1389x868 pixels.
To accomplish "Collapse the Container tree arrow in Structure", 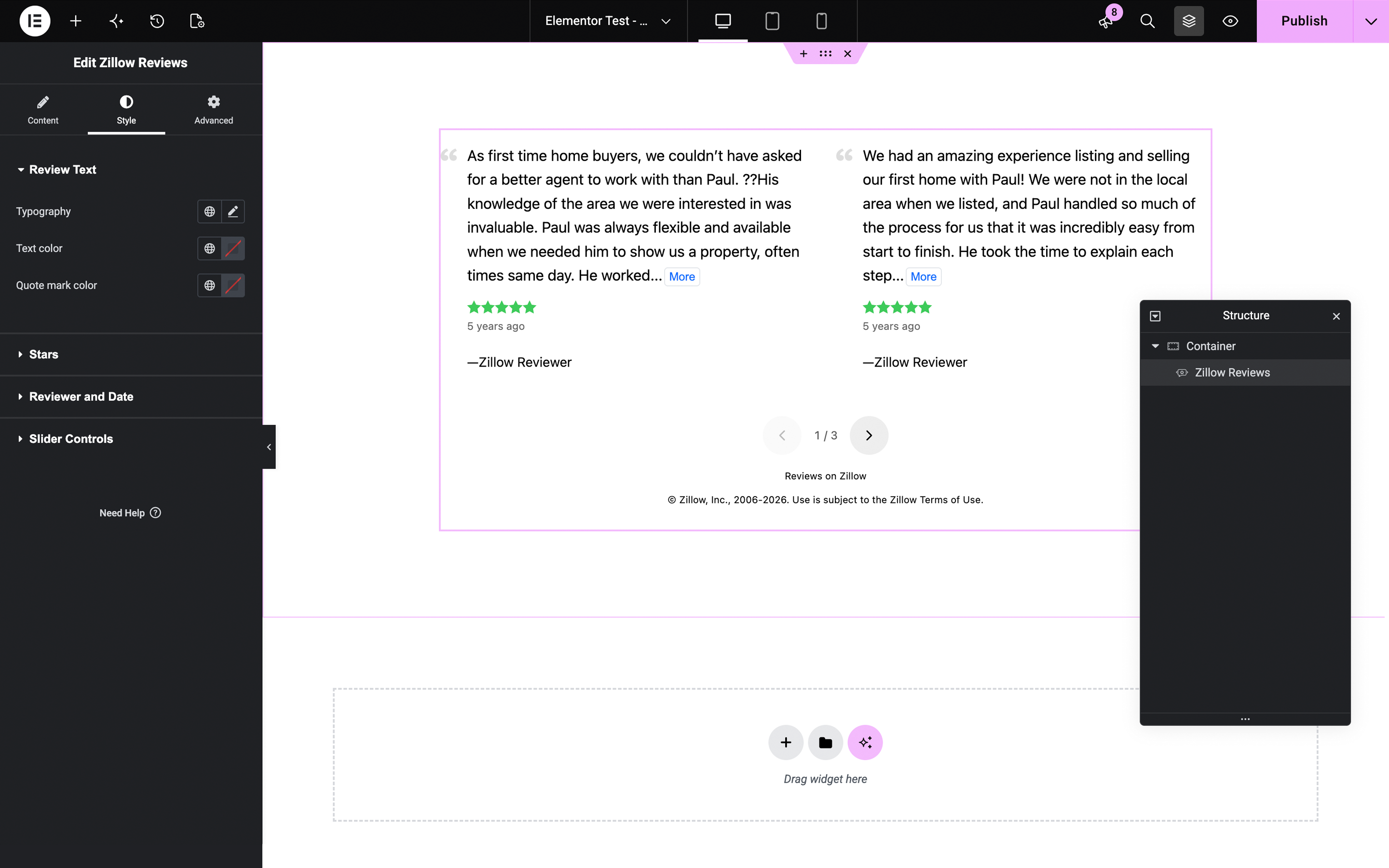I will tap(1156, 346).
